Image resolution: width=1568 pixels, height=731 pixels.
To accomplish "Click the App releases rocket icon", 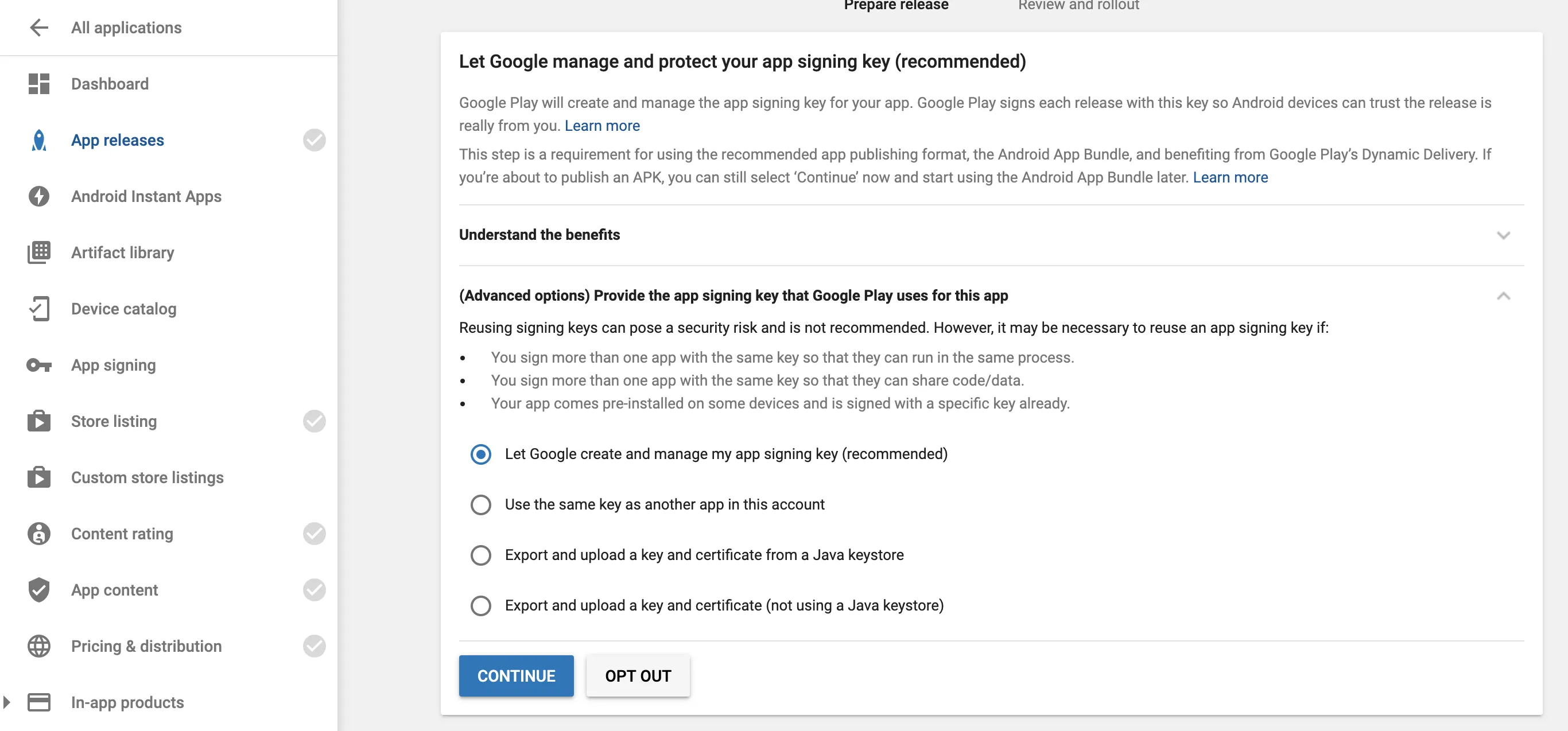I will [x=39, y=140].
